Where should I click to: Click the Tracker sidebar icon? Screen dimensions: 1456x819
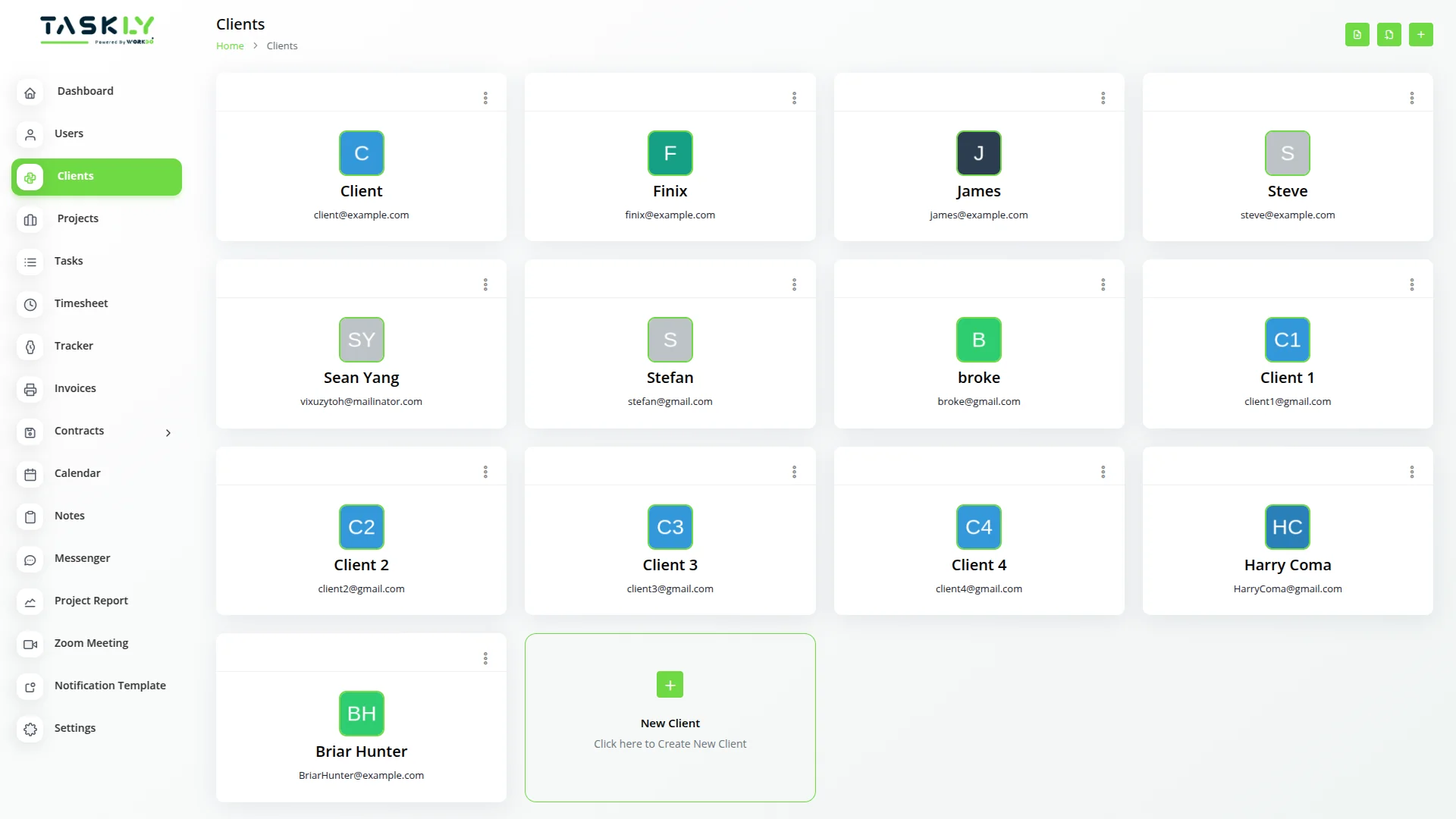tap(30, 347)
